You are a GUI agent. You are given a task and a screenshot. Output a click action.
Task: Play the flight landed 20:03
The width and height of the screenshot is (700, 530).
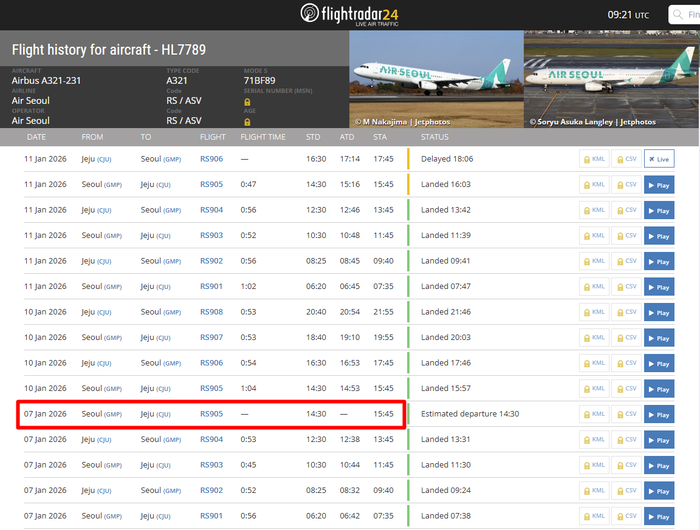659,337
